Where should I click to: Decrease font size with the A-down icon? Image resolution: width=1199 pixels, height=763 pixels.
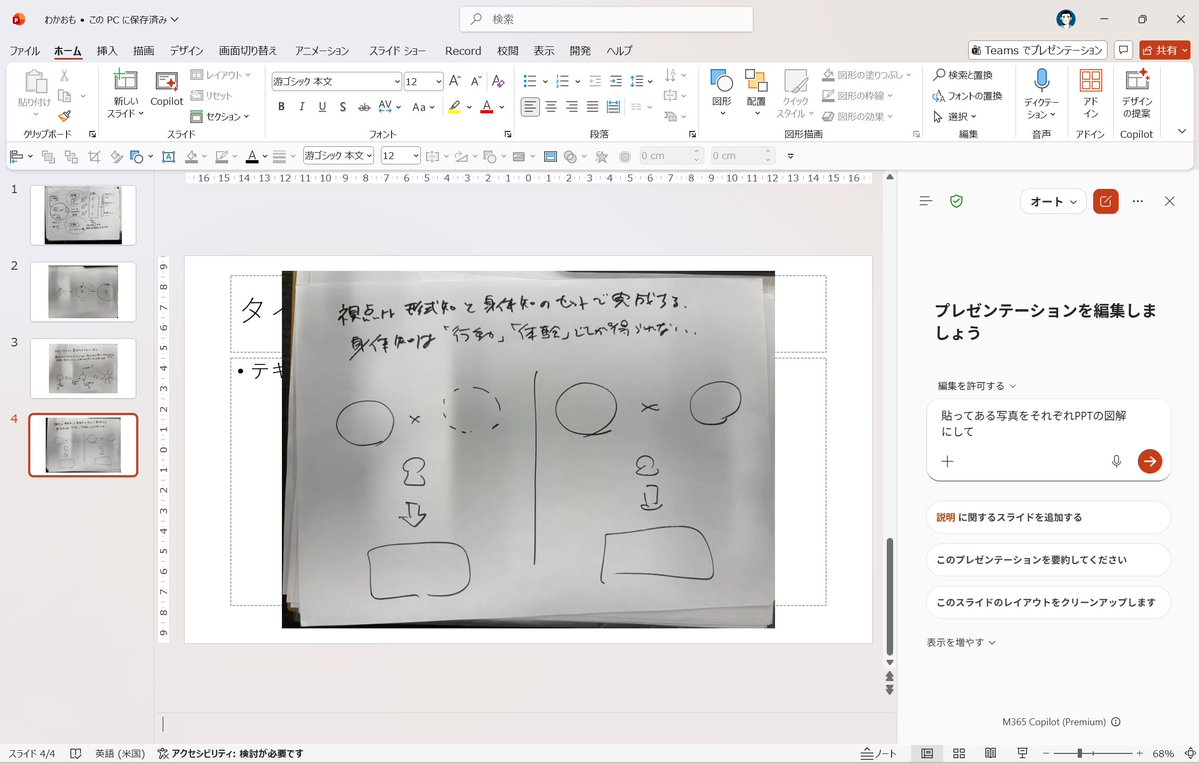(476, 81)
